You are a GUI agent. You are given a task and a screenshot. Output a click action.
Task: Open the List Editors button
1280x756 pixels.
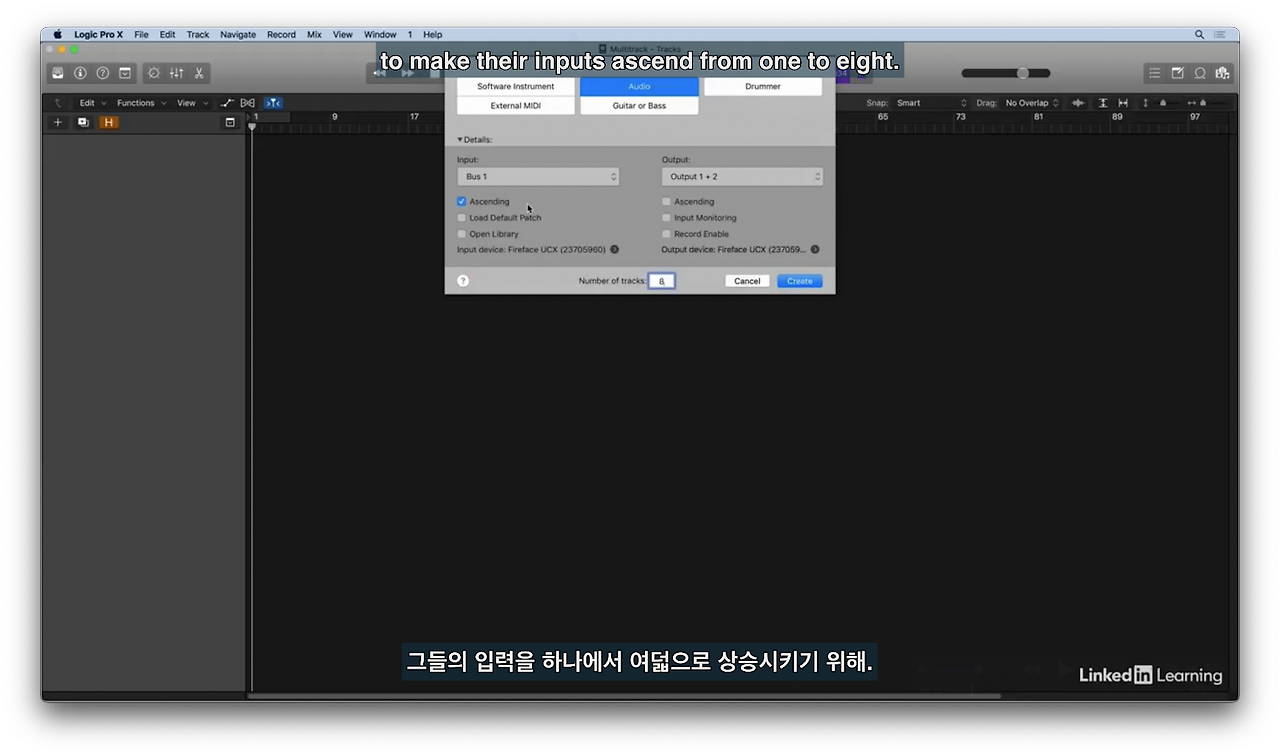[1155, 73]
